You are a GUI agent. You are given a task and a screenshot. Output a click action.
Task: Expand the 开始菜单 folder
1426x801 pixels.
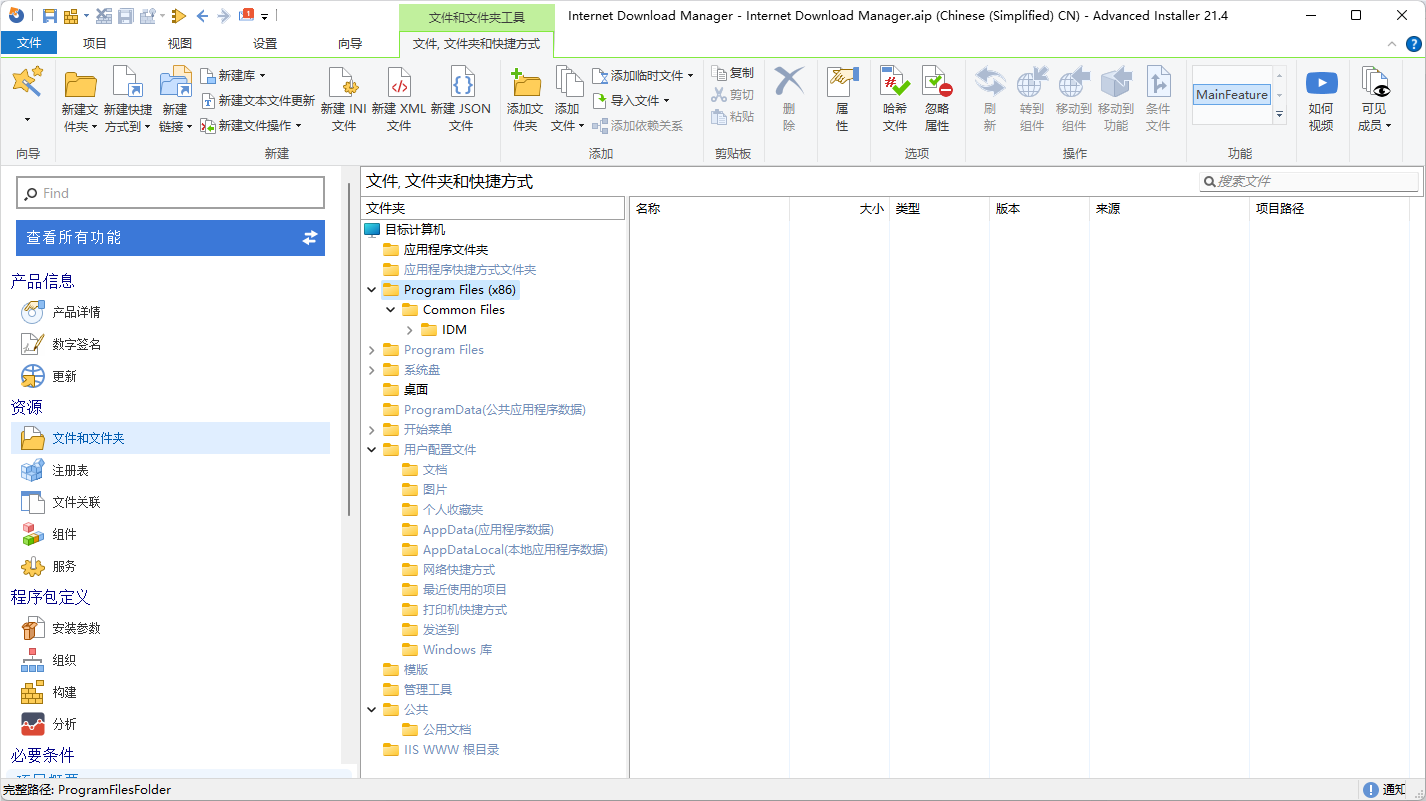point(372,430)
